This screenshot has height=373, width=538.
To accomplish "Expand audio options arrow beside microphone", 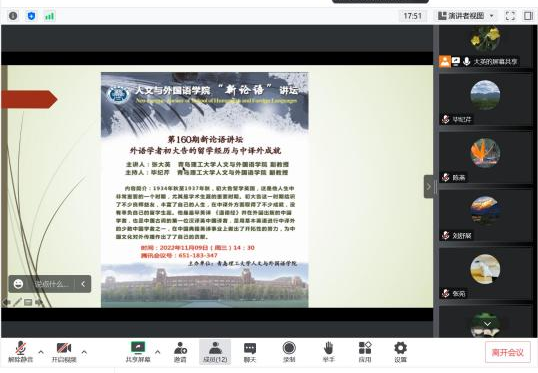I will [41, 352].
